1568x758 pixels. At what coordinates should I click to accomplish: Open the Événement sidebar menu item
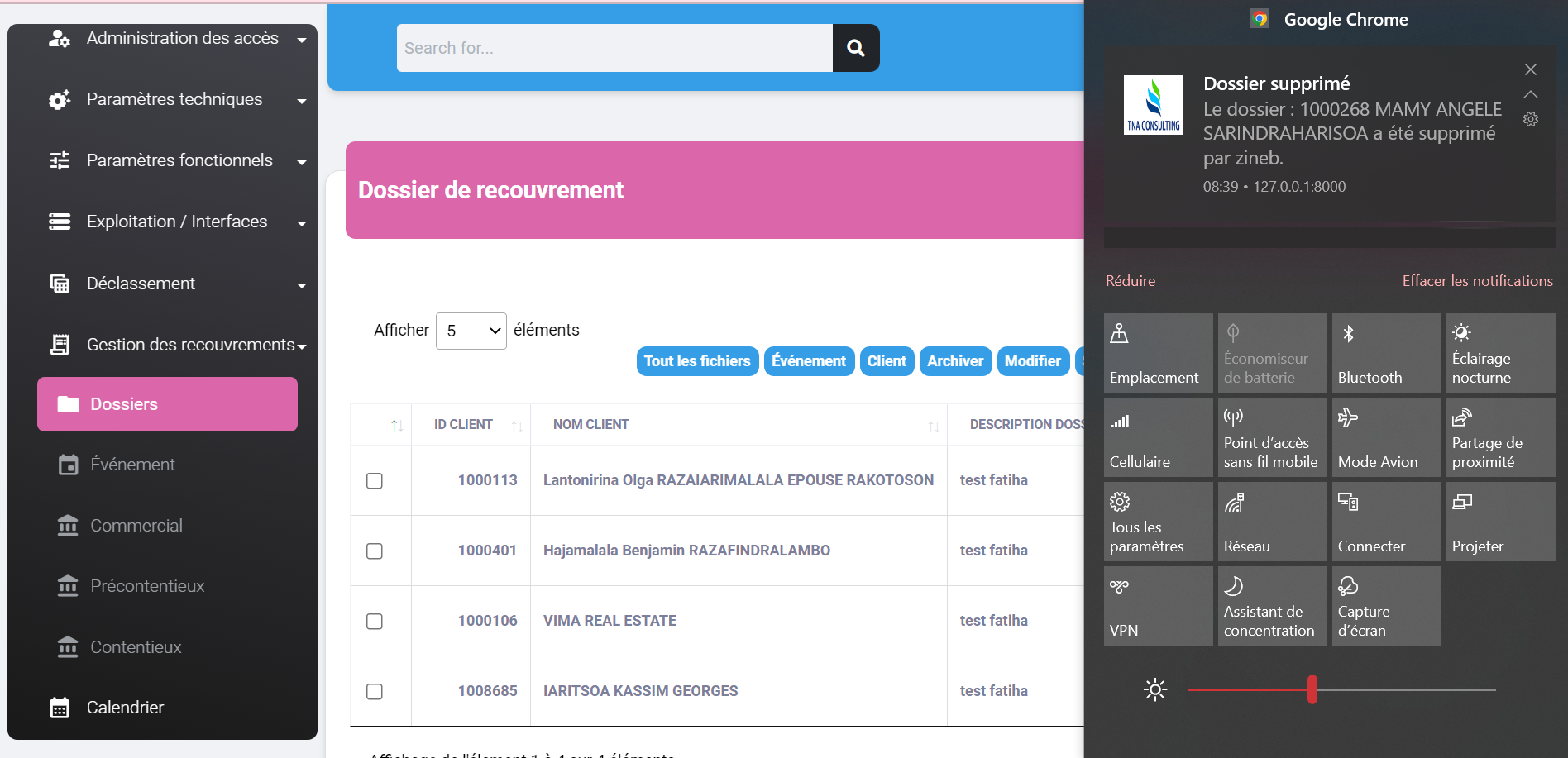[x=132, y=465]
